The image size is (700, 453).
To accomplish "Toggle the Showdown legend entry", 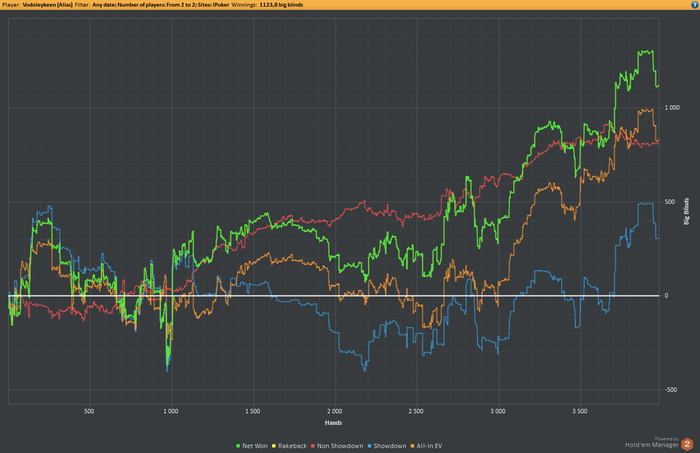I will point(387,446).
